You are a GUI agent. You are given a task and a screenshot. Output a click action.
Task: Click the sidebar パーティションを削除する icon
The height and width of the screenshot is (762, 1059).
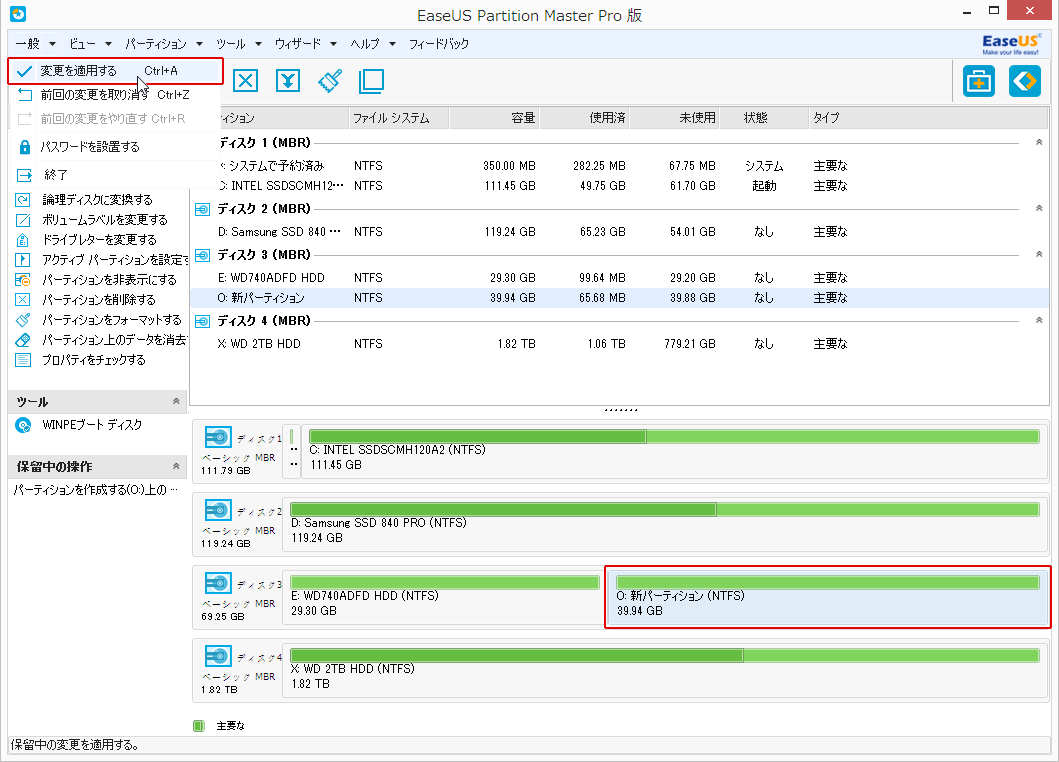point(23,300)
